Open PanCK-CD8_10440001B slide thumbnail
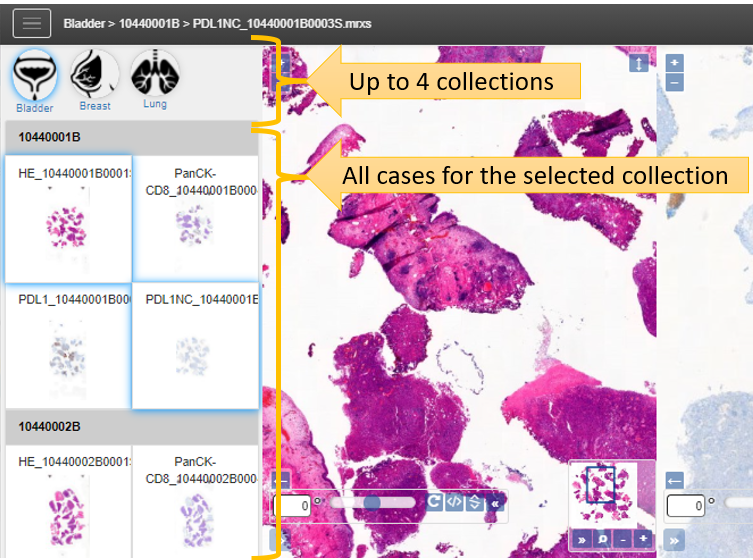 pyautogui.click(x=196, y=218)
